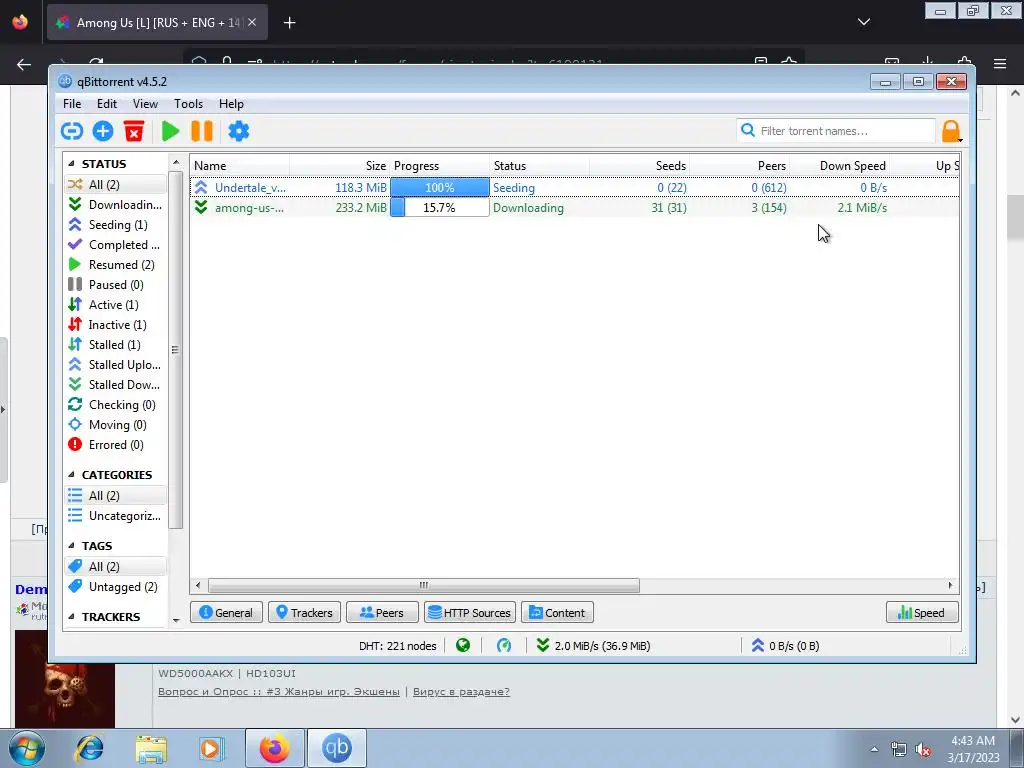Open the Windows Start menu
The height and width of the screenshot is (768, 1024).
pos(27,748)
